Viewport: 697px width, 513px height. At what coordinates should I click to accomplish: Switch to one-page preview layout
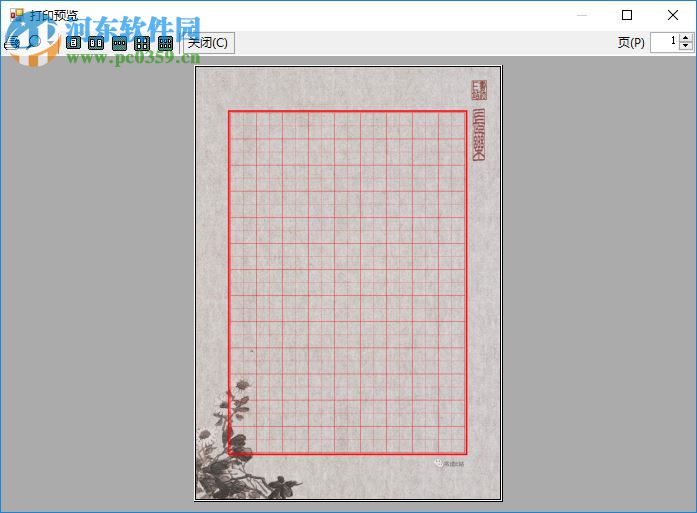point(73,43)
